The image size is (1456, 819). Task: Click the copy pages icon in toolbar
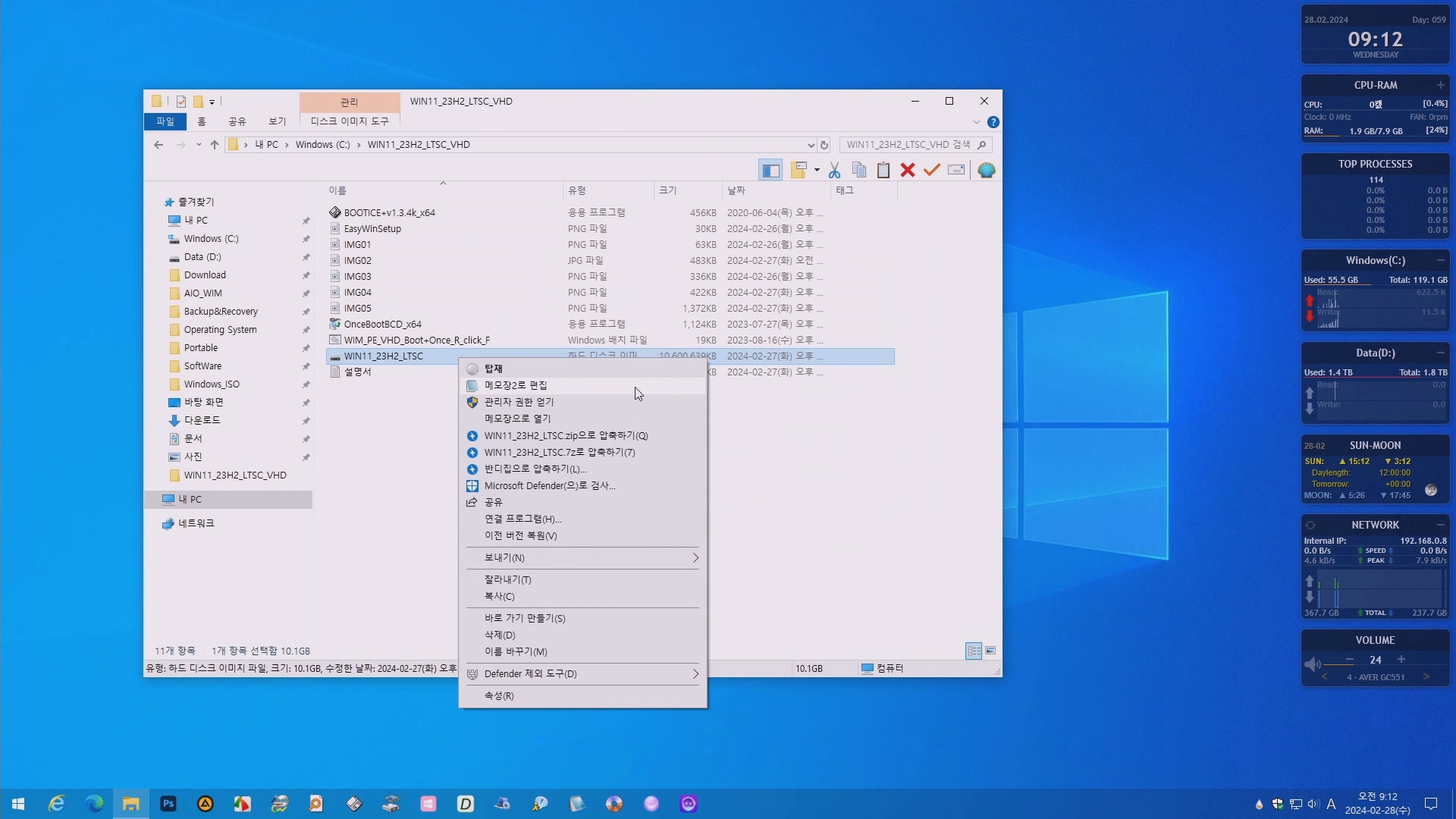[x=859, y=171]
